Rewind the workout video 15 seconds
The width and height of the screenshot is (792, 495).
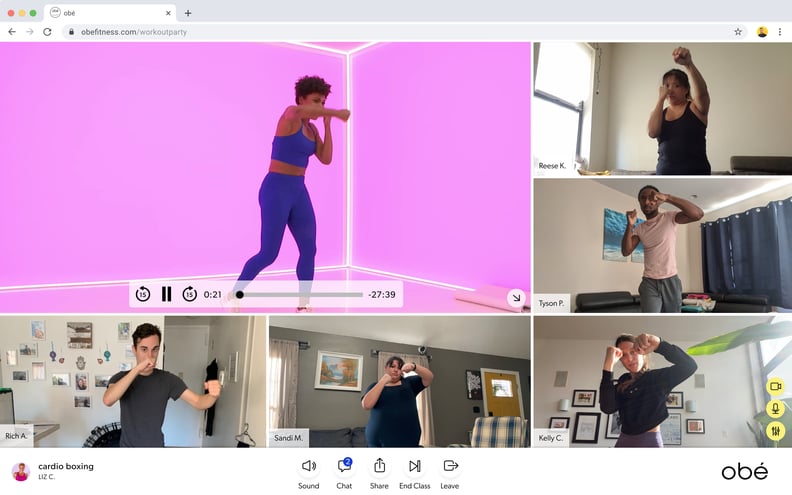(143, 293)
